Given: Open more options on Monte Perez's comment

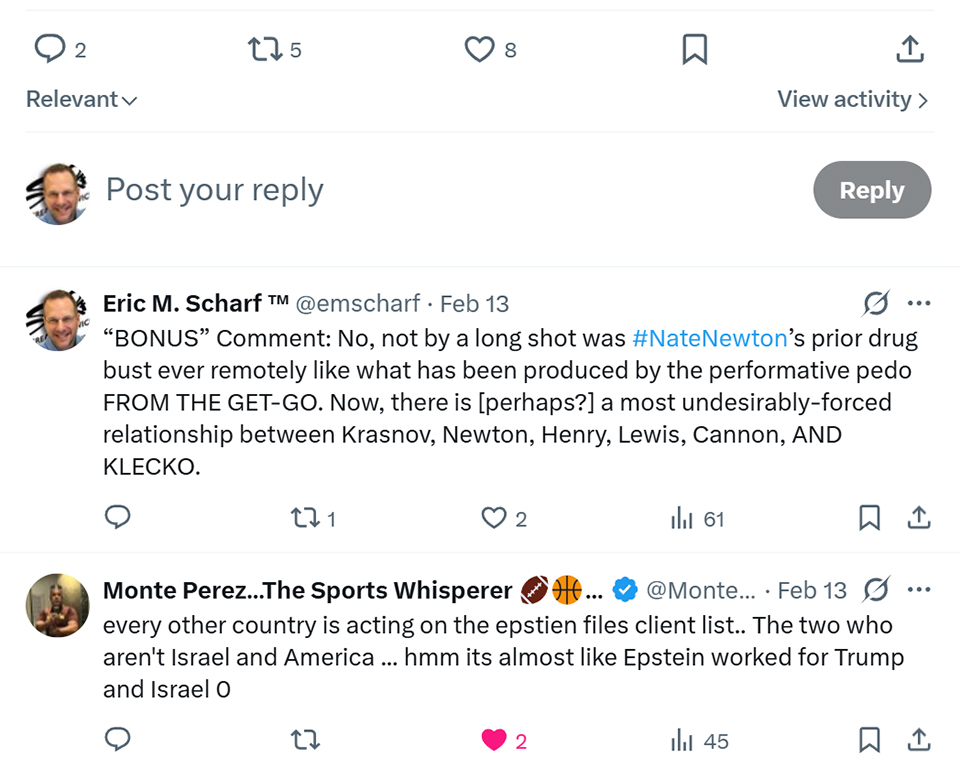Looking at the screenshot, I should 919,590.
